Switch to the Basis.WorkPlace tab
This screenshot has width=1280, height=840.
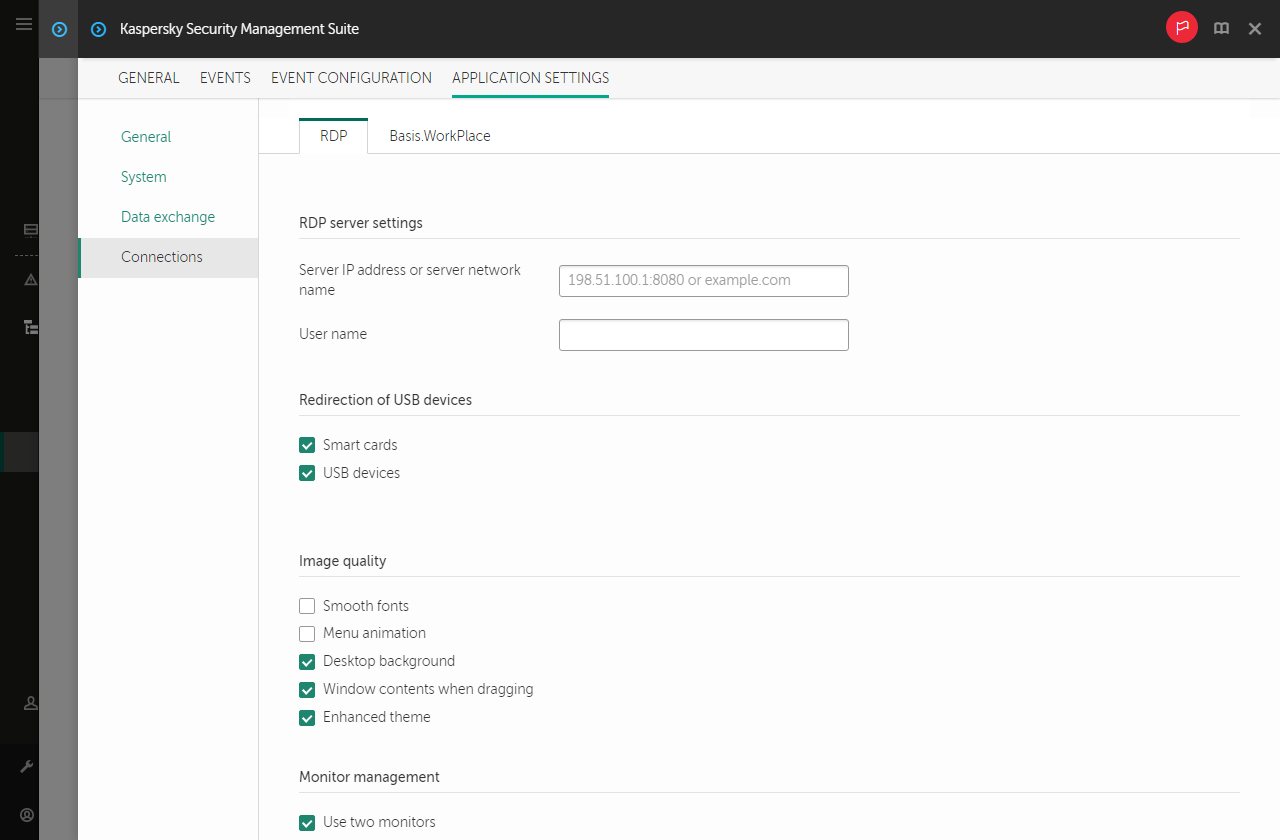440,135
